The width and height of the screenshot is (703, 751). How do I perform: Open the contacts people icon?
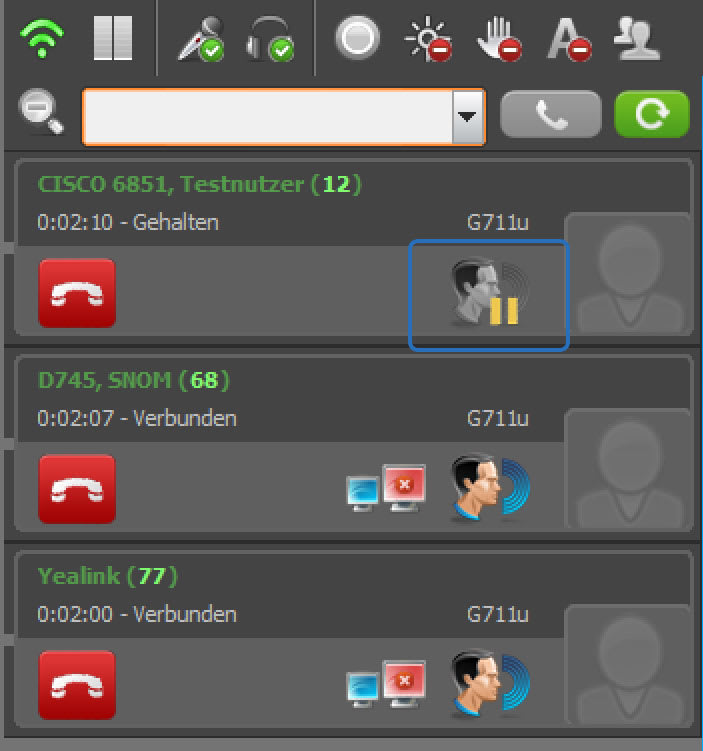pyautogui.click(x=636, y=38)
